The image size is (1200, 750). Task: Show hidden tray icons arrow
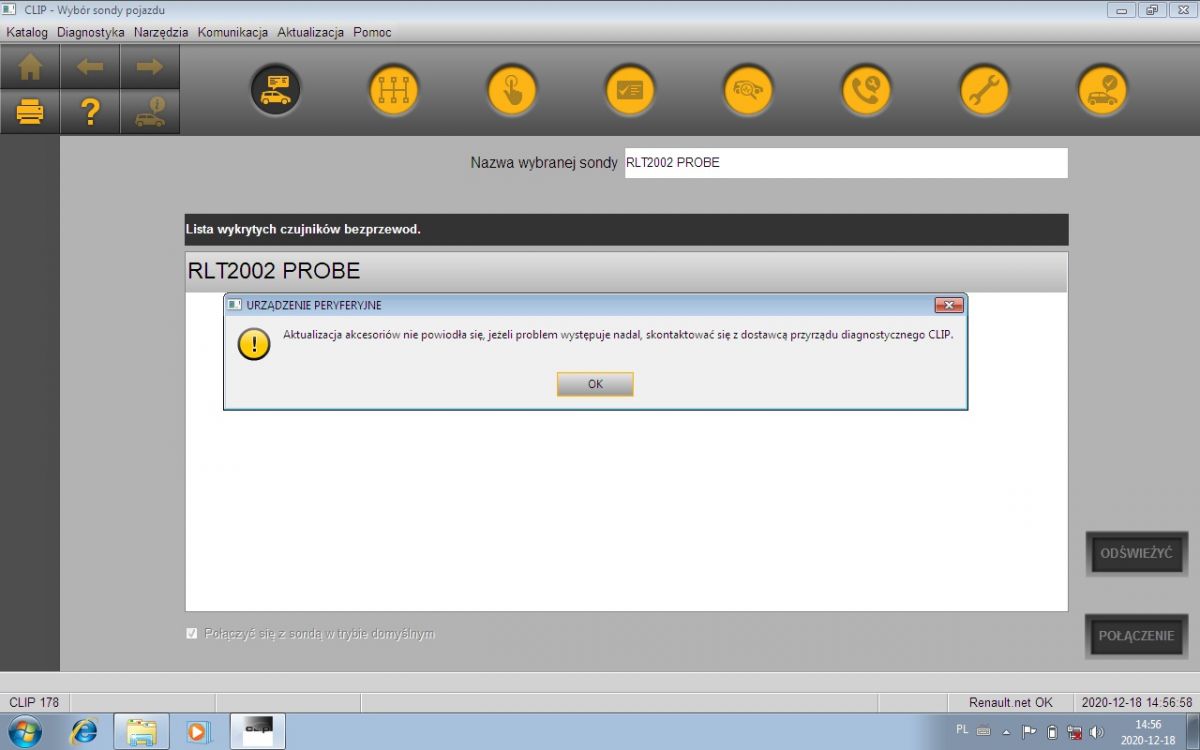(x=1006, y=731)
